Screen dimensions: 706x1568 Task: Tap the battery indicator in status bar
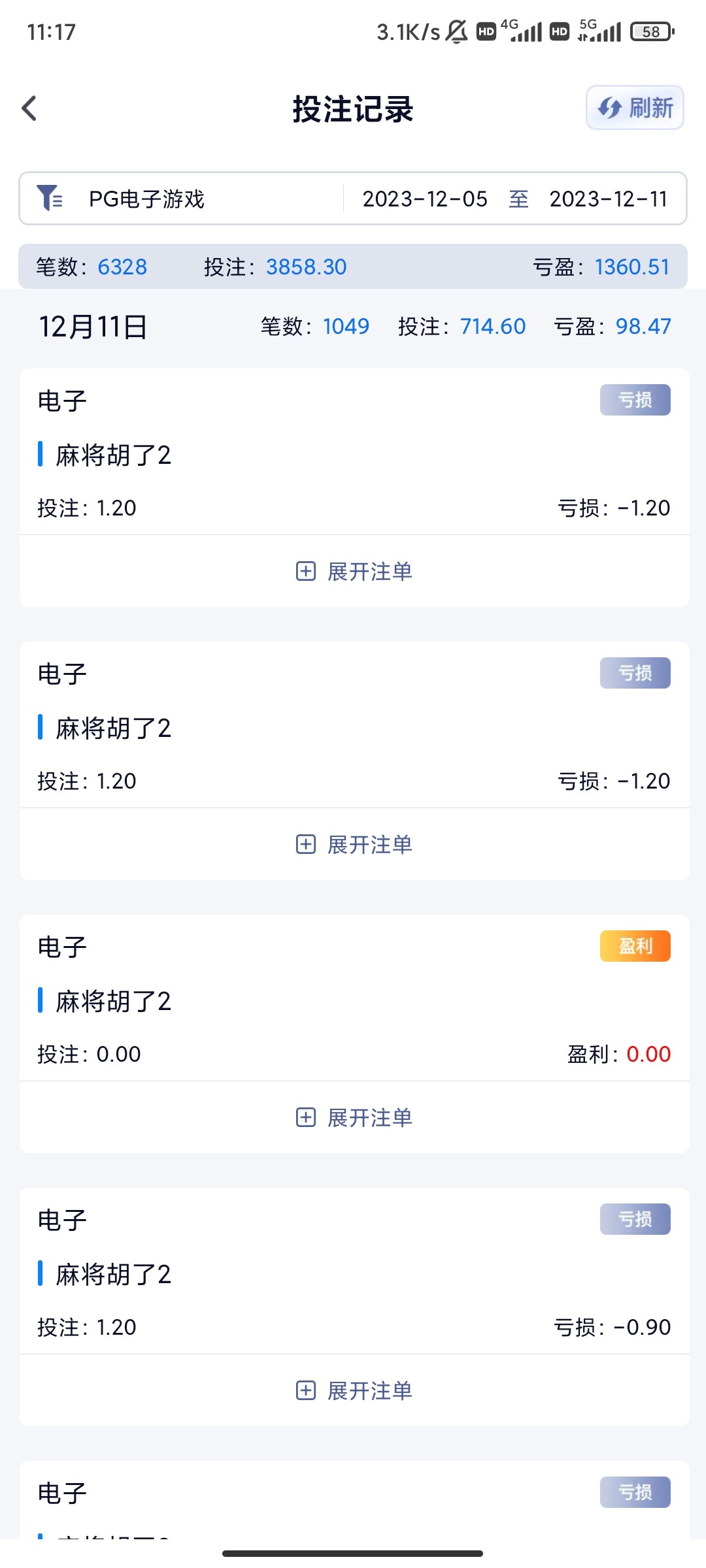coord(652,31)
